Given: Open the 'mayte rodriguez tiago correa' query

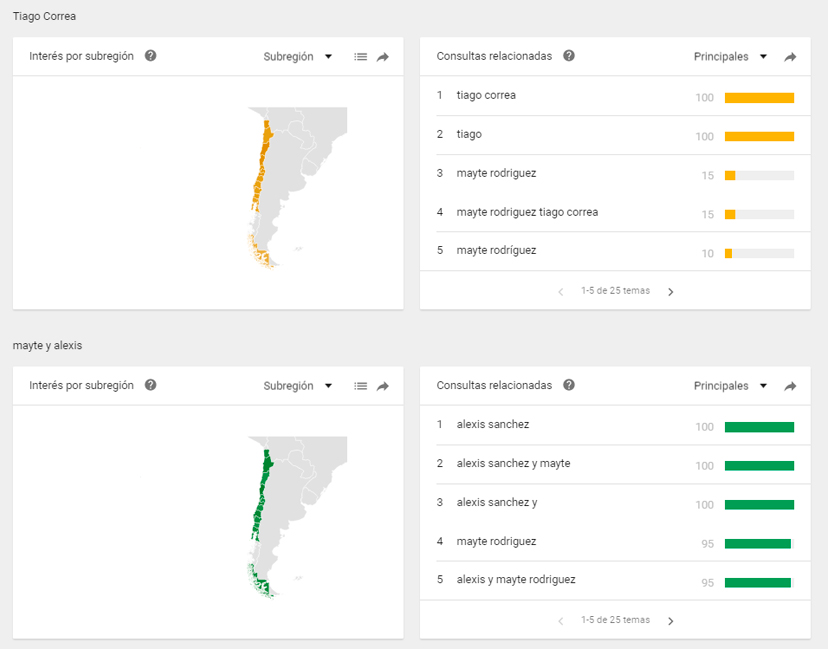Looking at the screenshot, I should (527, 212).
